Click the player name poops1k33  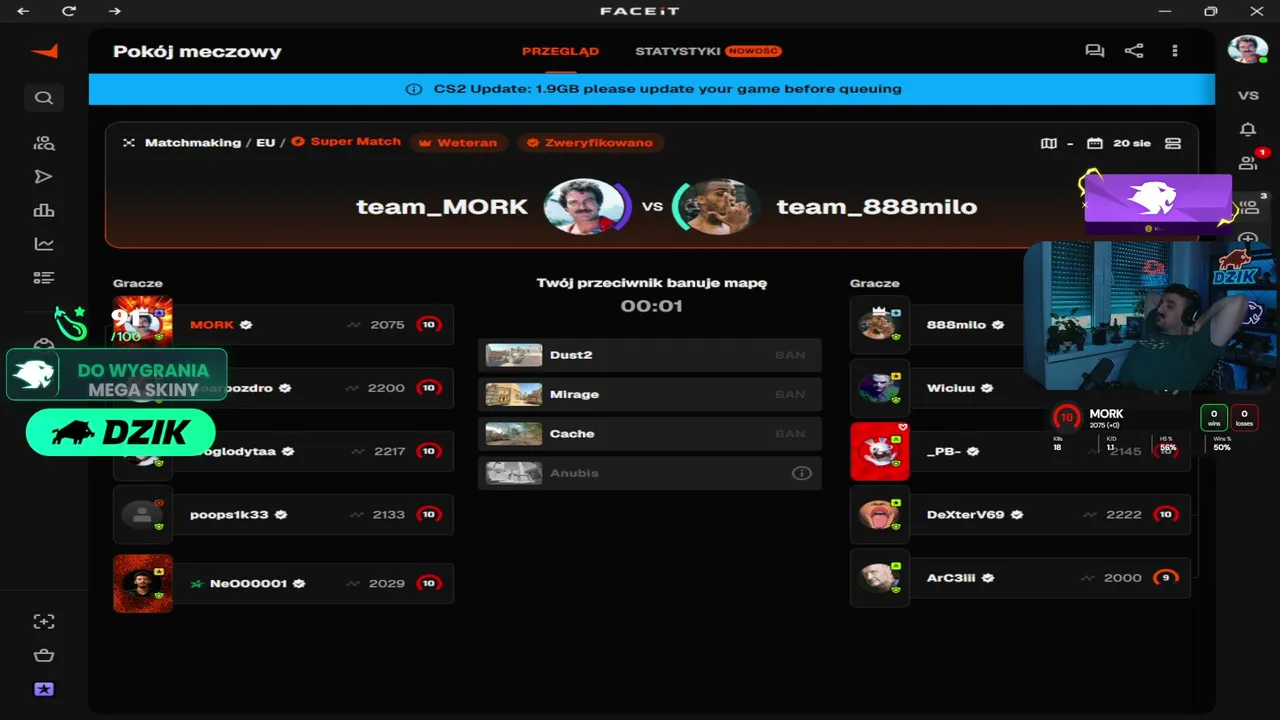click(x=229, y=515)
